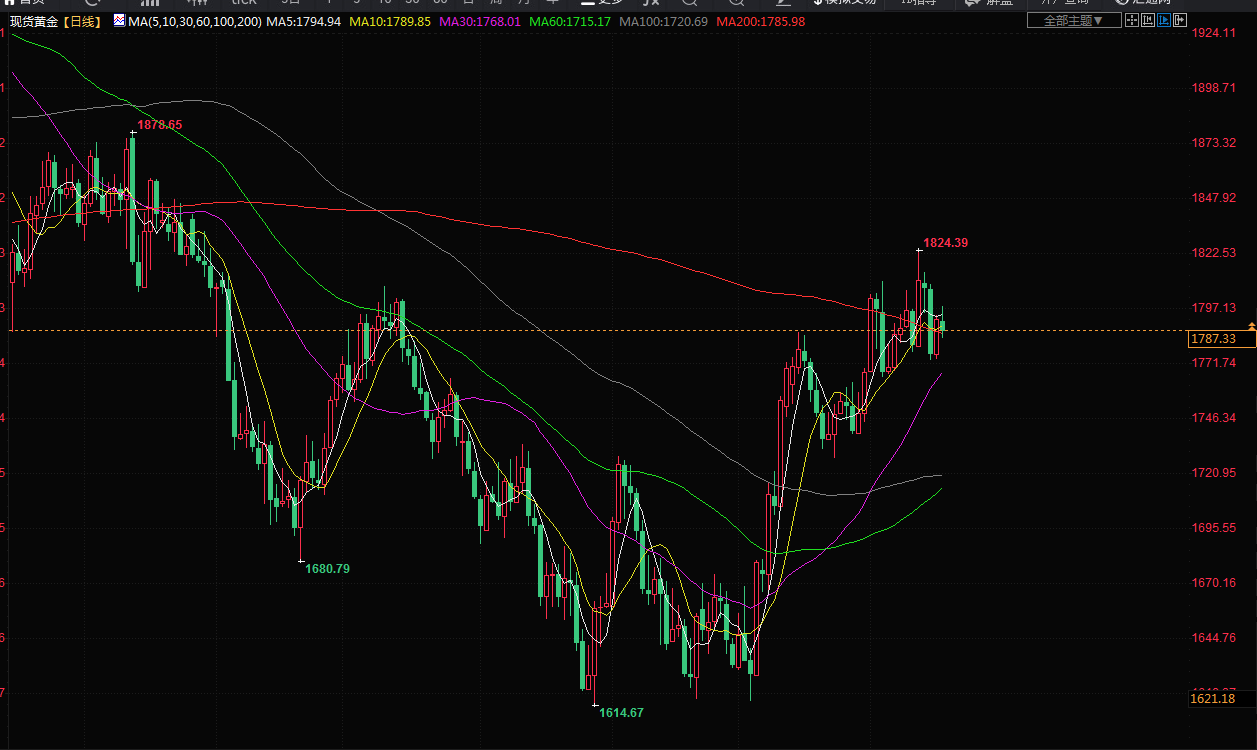The image size is (1257, 750).
Task: Click the blue highlighted play-panel icon
Action: (1165, 20)
